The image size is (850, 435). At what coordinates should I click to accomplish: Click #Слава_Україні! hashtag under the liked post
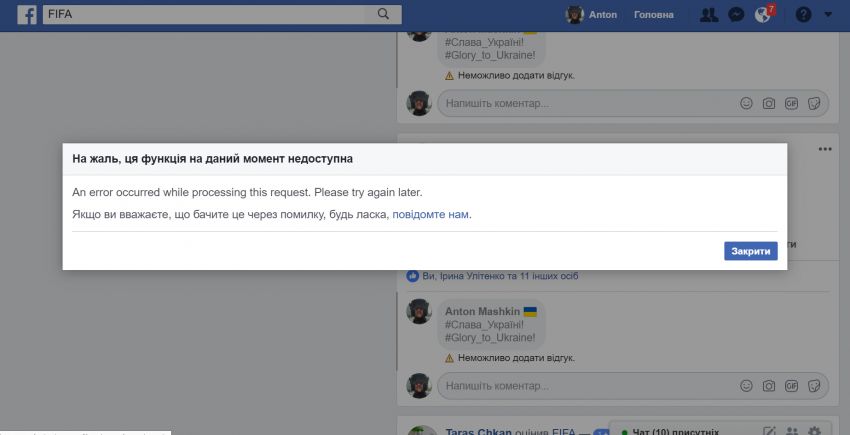pos(484,324)
